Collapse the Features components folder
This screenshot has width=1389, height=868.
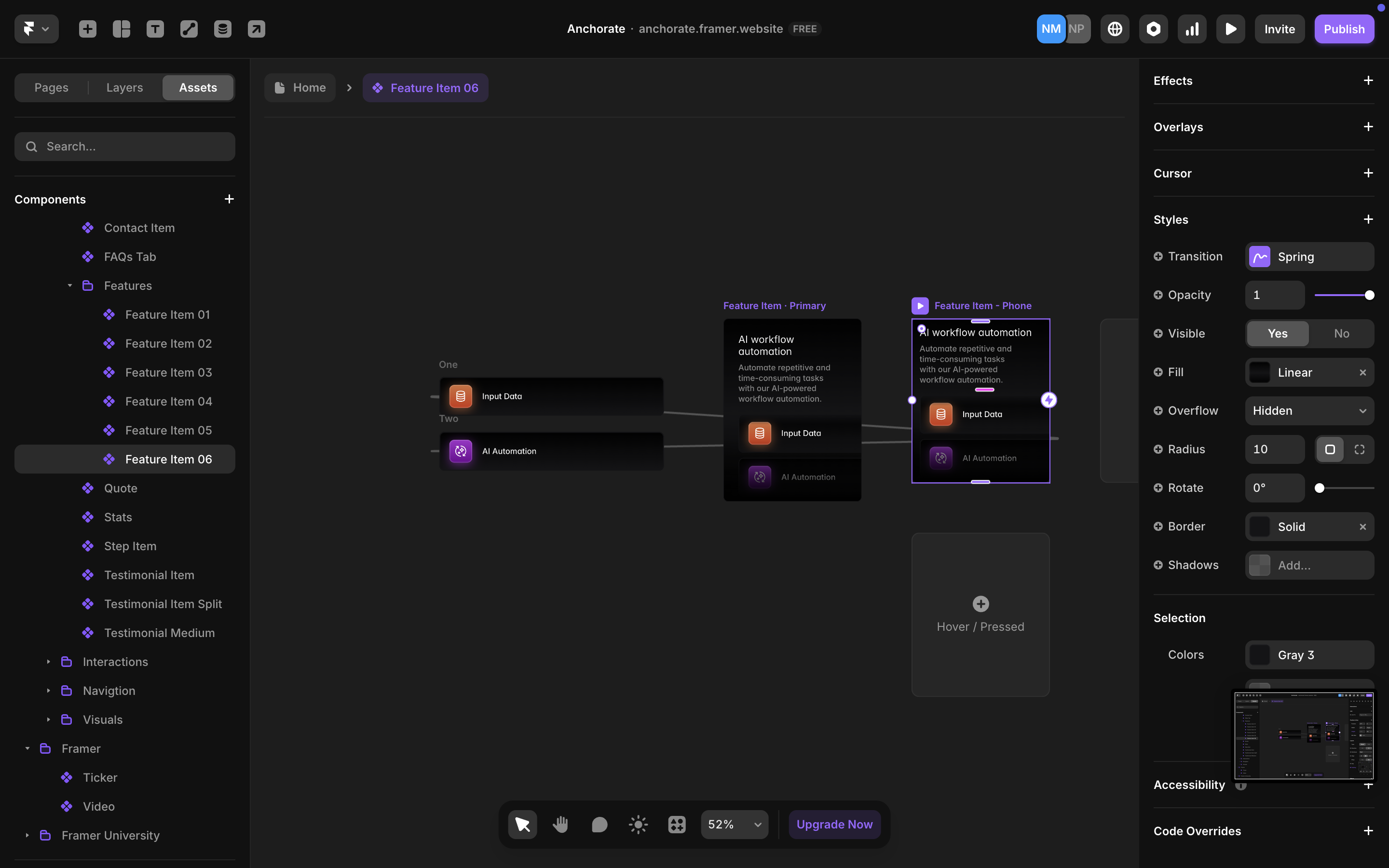pyautogui.click(x=69, y=285)
